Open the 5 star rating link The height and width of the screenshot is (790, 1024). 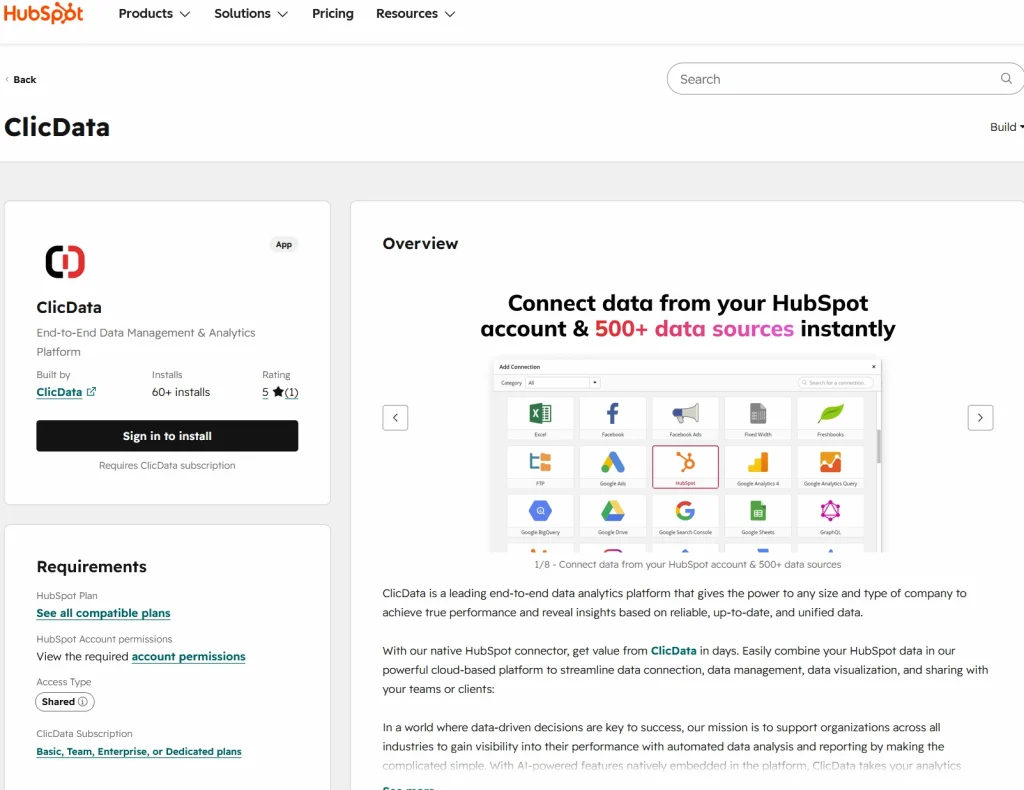(x=280, y=392)
